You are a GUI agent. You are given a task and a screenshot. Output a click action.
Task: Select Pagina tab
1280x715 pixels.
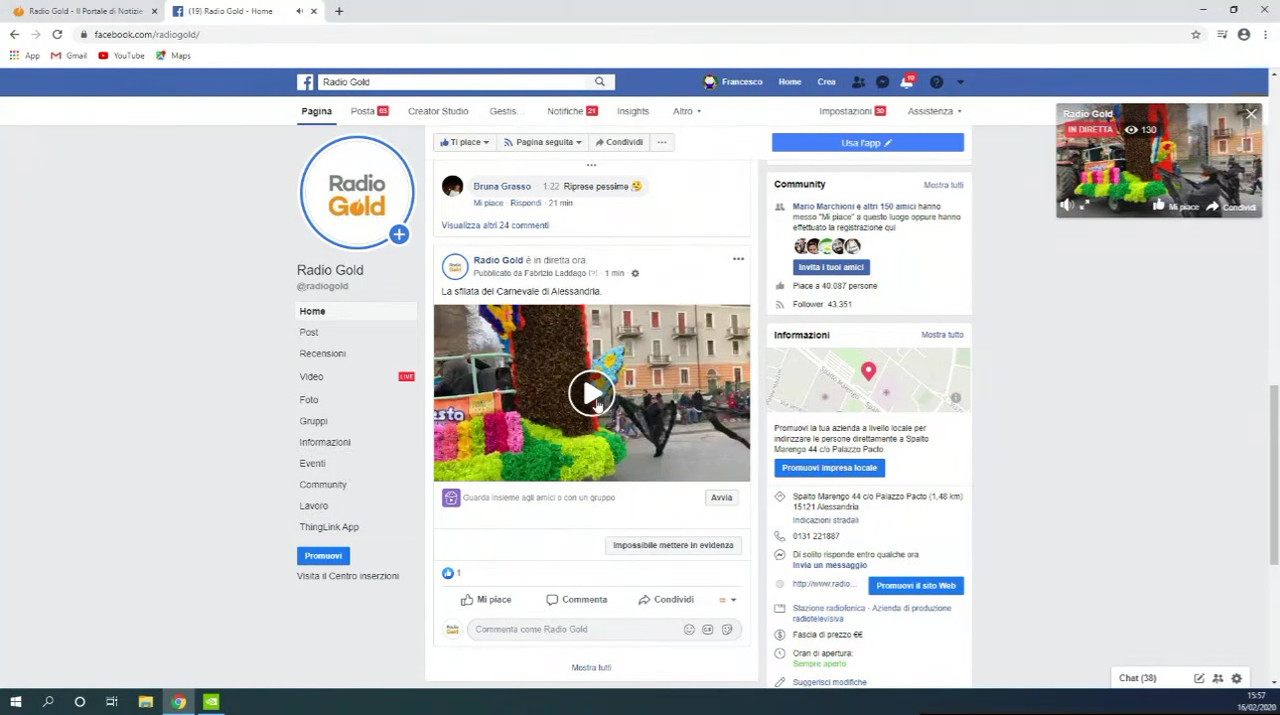(317, 111)
